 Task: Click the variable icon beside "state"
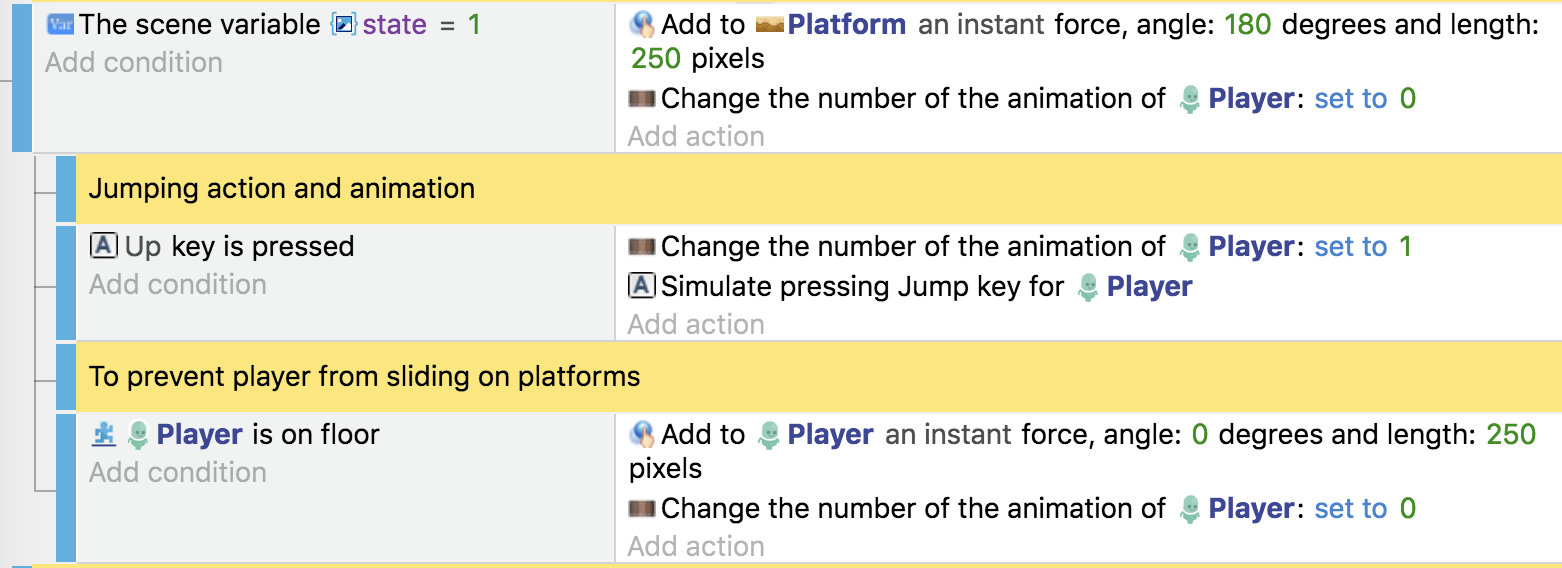(x=344, y=24)
